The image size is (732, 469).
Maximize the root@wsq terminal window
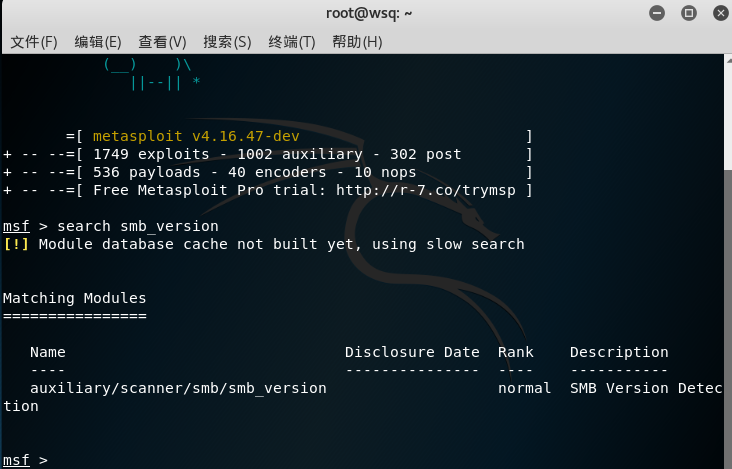coord(689,13)
